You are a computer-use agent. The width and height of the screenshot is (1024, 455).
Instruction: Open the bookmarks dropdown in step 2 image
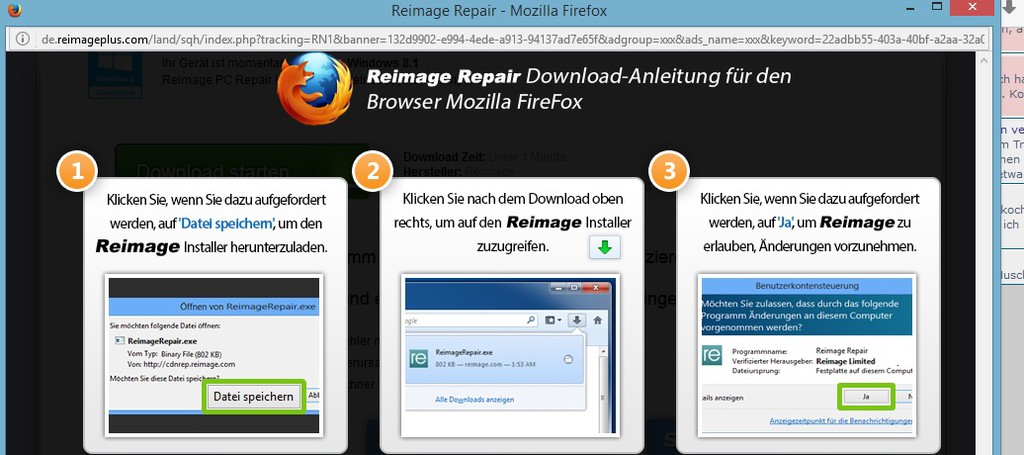552,321
